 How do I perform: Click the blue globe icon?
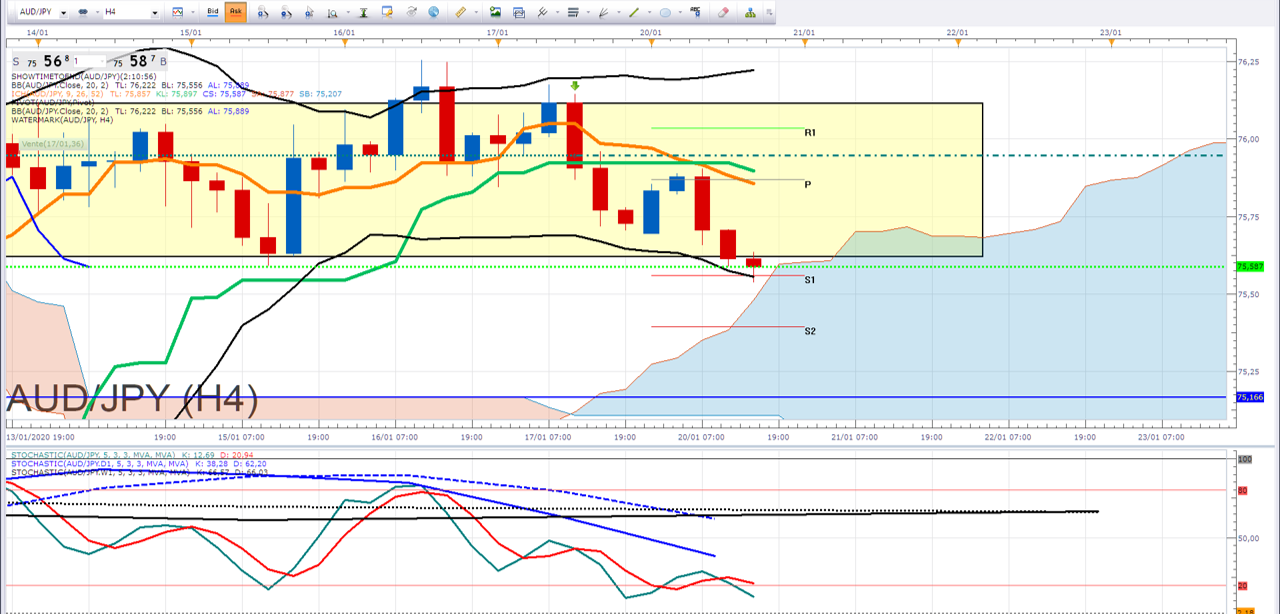click(433, 12)
